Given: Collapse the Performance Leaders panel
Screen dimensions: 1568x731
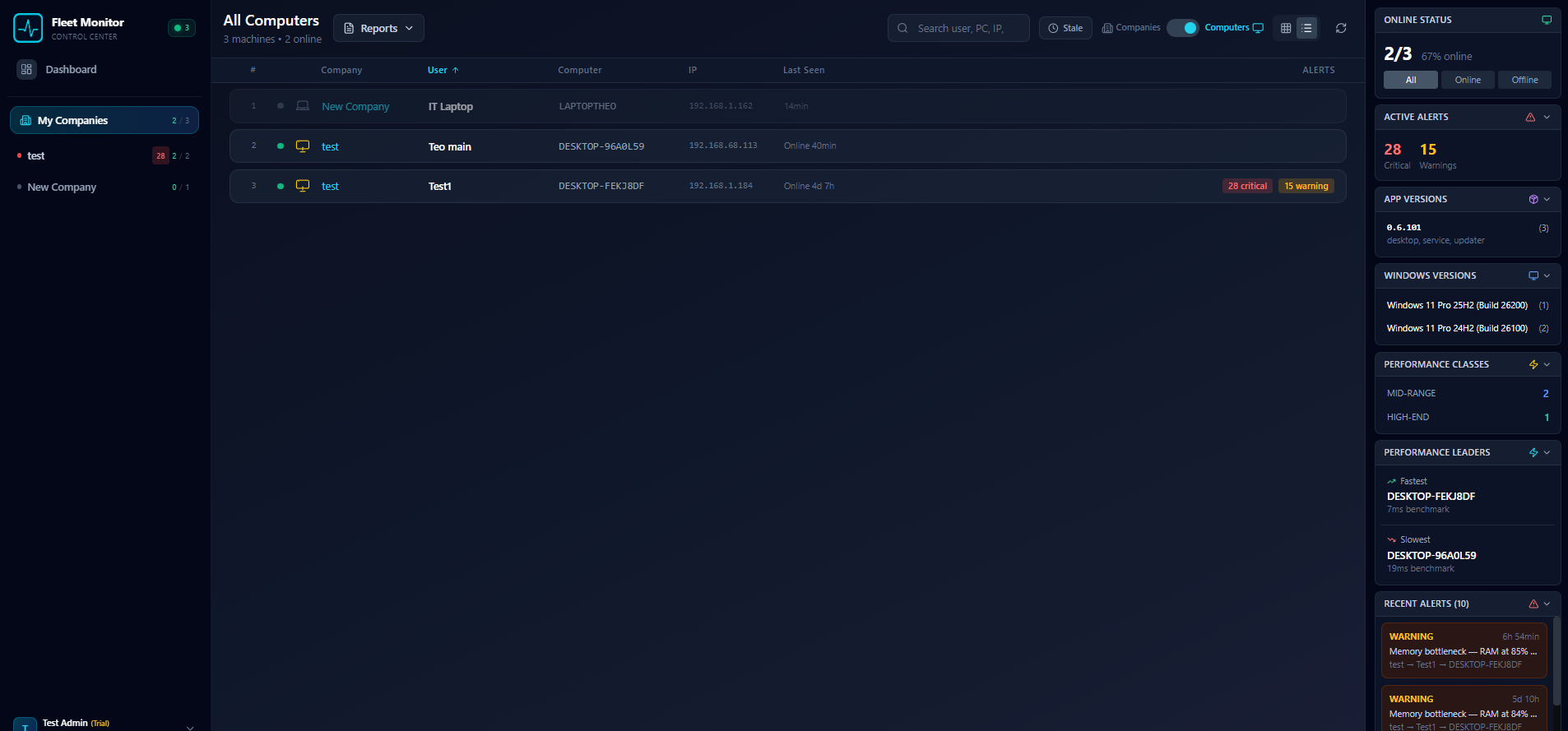Looking at the screenshot, I should click(1547, 452).
